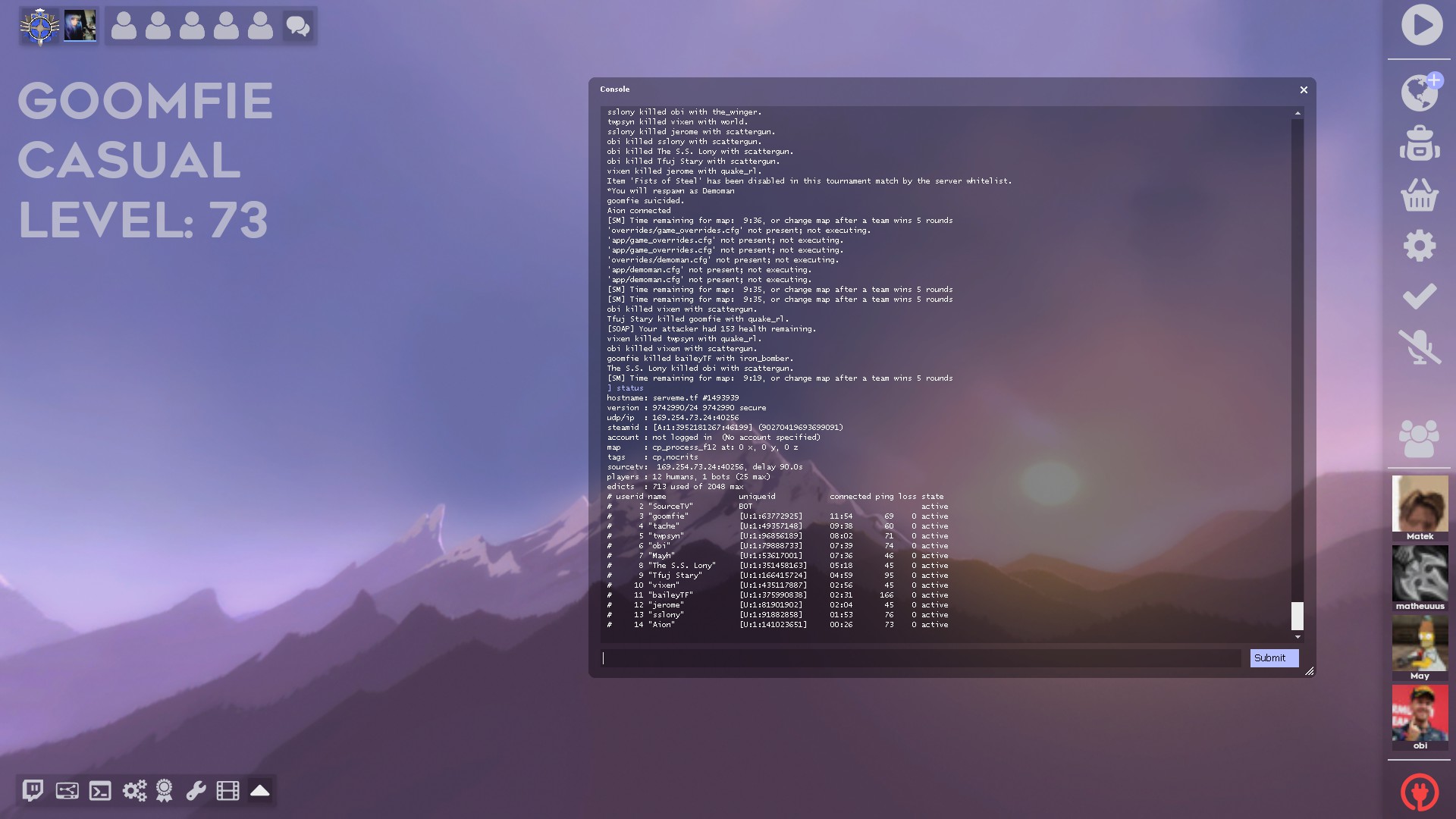Click the multiple gears advanced options icon
Image resolution: width=1456 pixels, height=819 pixels.
click(134, 791)
